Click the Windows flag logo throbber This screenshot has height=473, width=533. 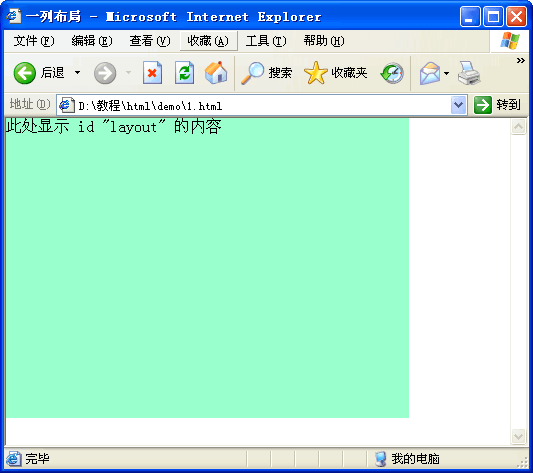coord(510,41)
